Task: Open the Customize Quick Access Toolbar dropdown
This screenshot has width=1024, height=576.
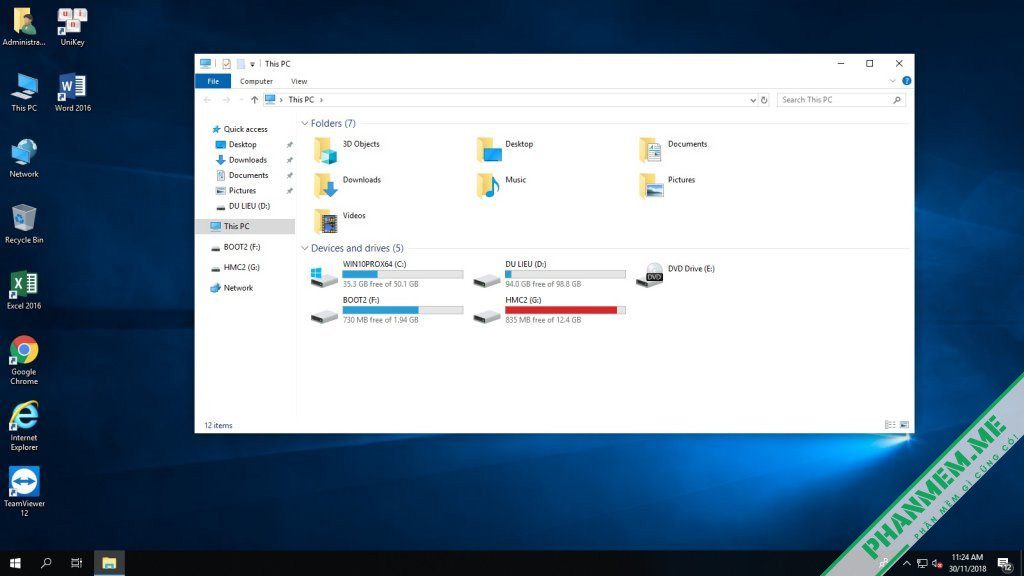Action: [252, 64]
